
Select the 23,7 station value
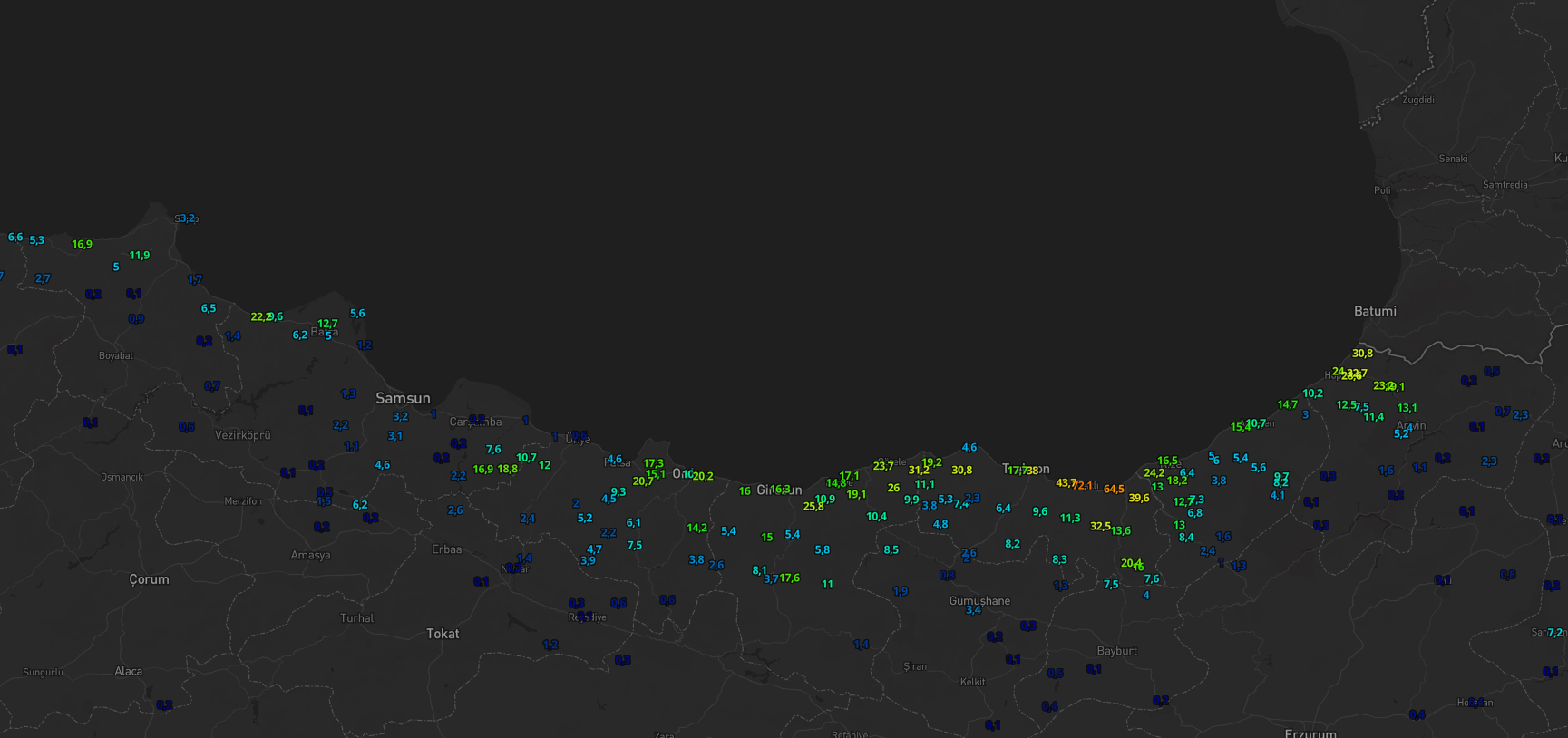click(x=883, y=466)
